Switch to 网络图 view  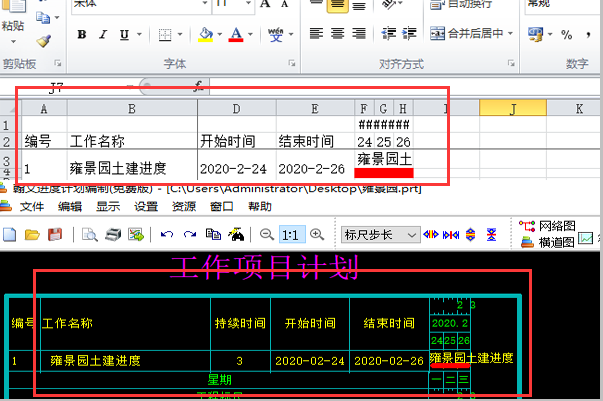pyautogui.click(x=547, y=226)
